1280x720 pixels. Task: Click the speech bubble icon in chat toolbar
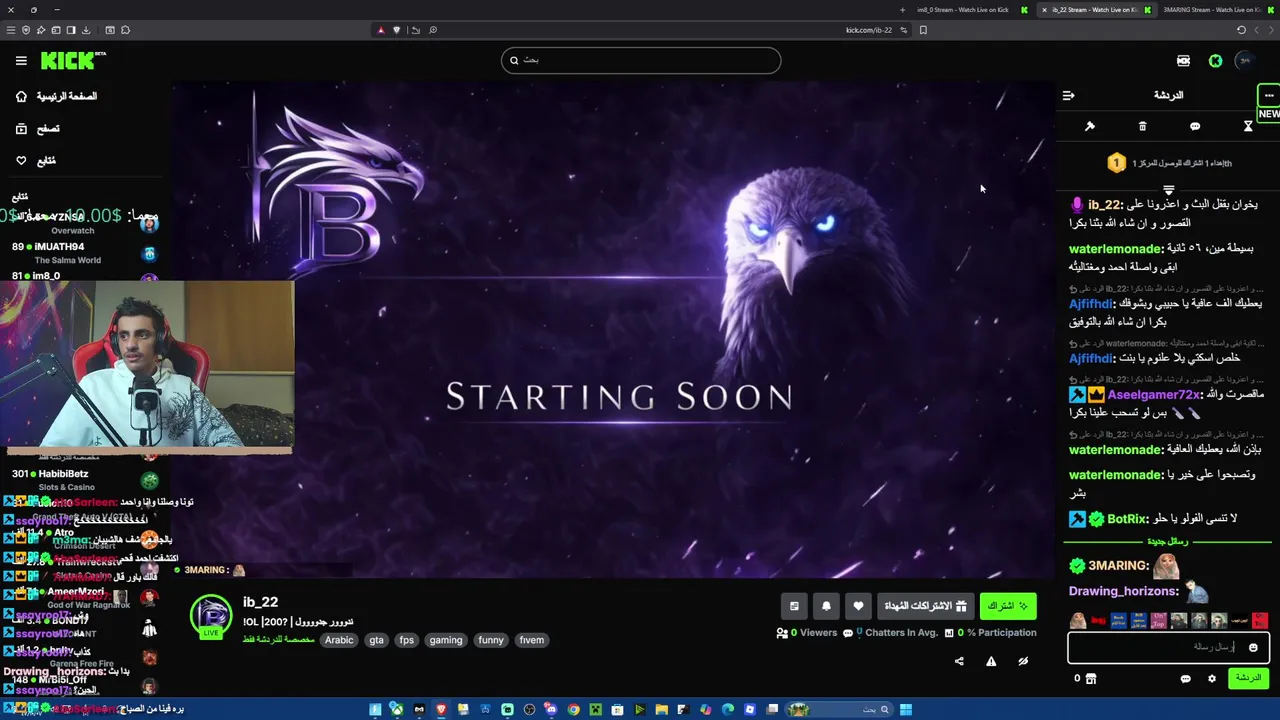(1195, 126)
